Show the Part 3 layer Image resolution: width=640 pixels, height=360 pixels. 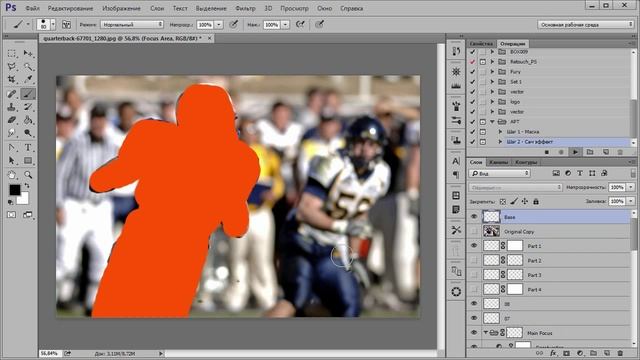(474, 275)
